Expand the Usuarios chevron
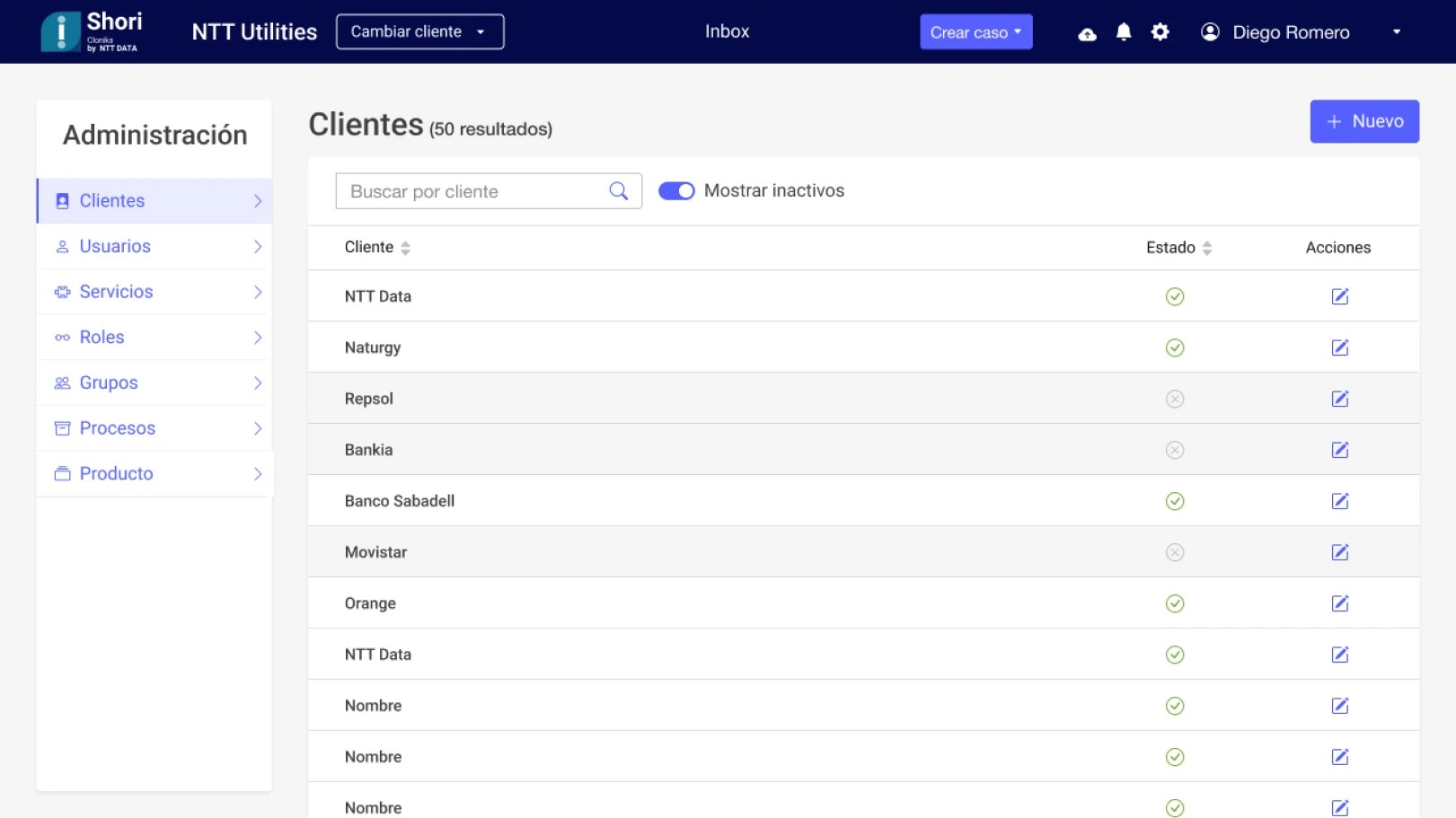Image resolution: width=1456 pixels, height=818 pixels. [258, 246]
